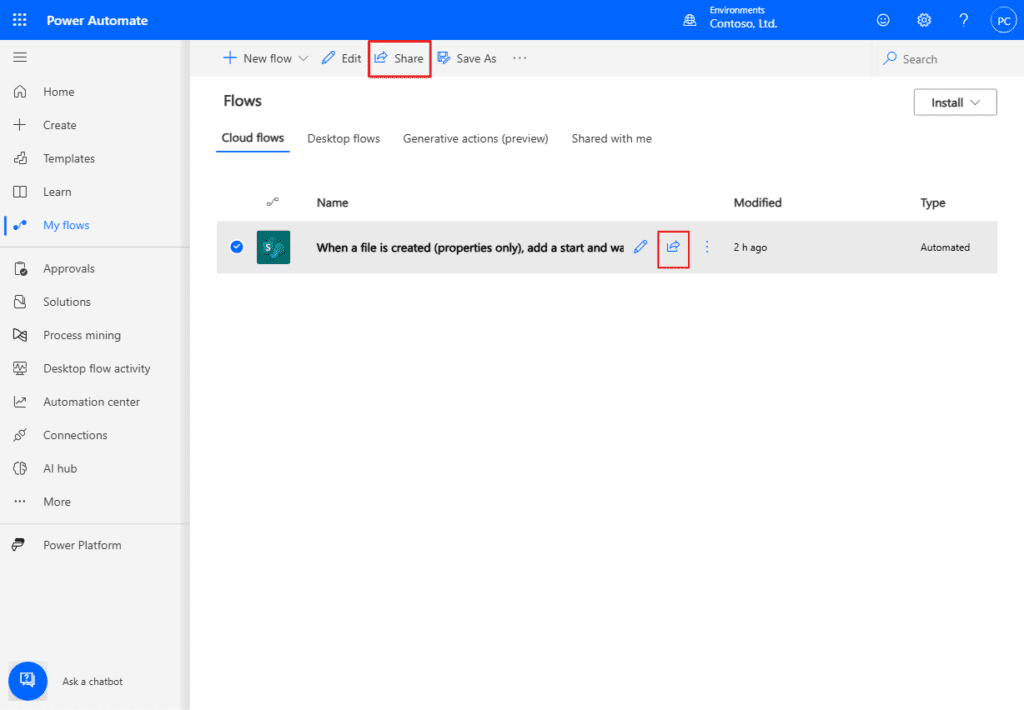Click the pencil edit icon in flow row
This screenshot has width=1024, height=710.
(x=641, y=247)
